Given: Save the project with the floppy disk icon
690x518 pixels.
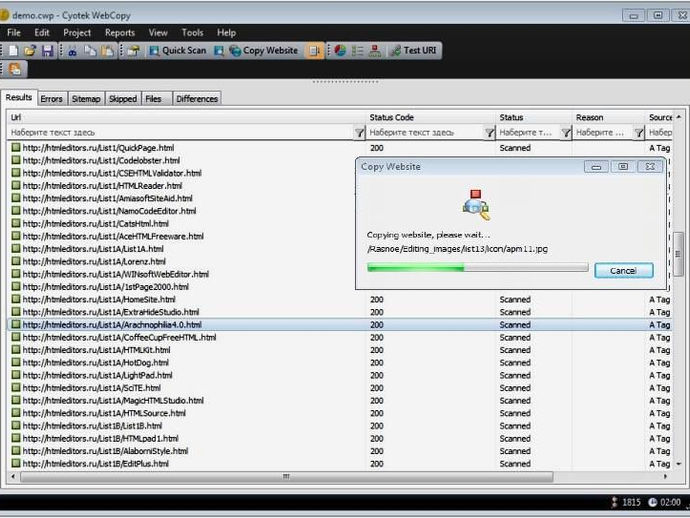Looking at the screenshot, I should click(x=47, y=51).
